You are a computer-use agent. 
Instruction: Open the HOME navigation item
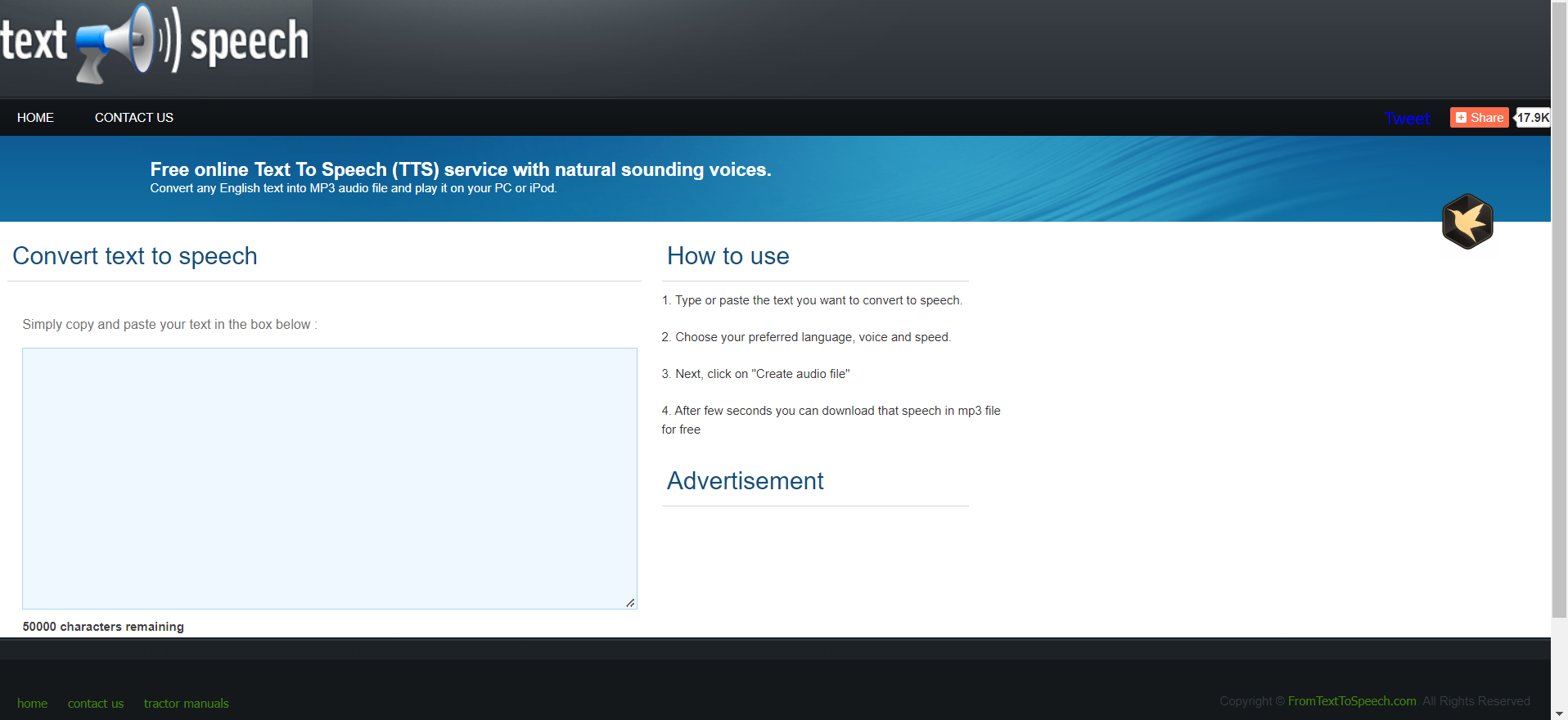tap(35, 118)
